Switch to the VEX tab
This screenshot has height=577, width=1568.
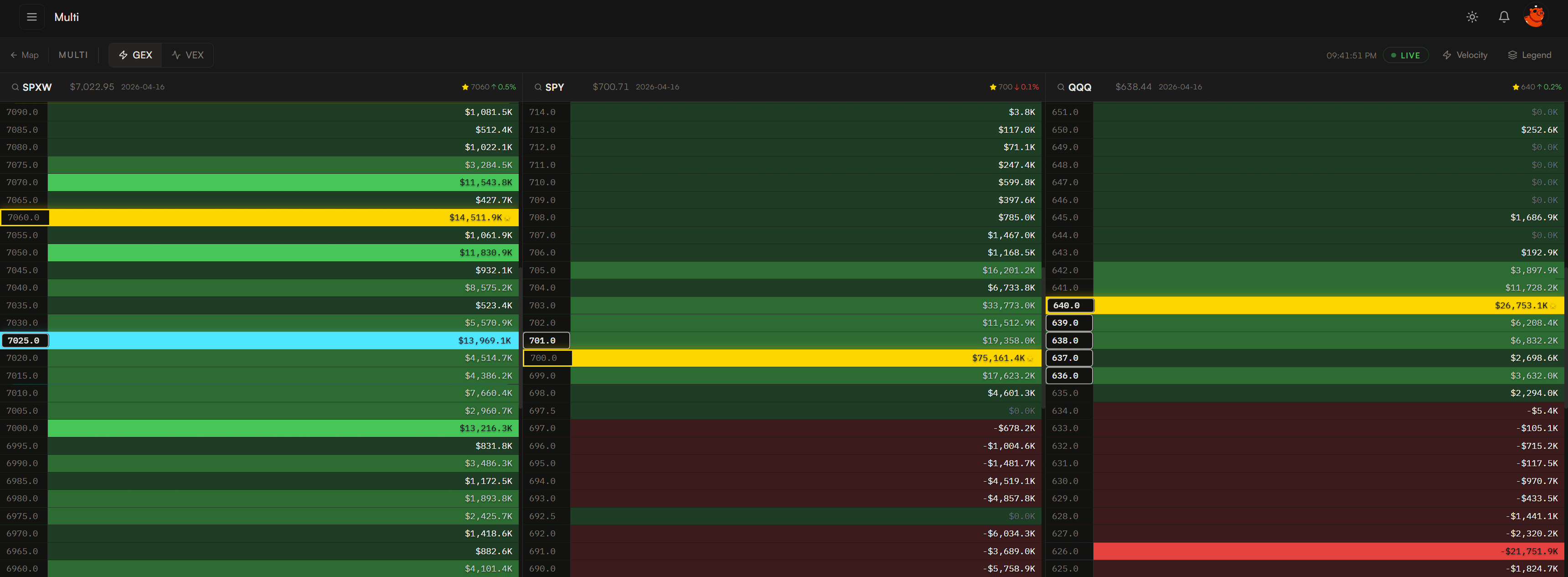pyautogui.click(x=187, y=55)
